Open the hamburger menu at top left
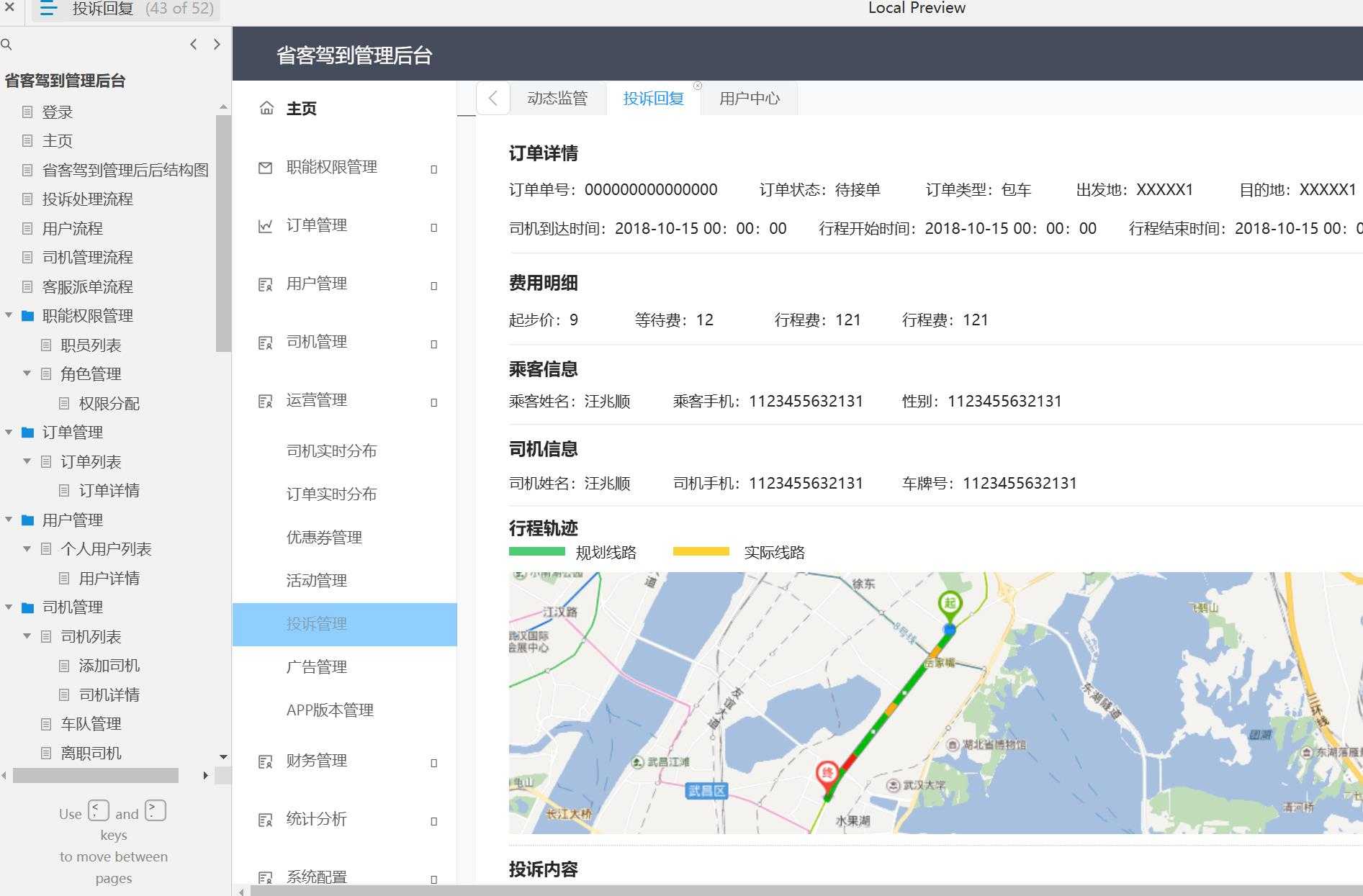Image resolution: width=1363 pixels, height=896 pixels. coord(48,9)
